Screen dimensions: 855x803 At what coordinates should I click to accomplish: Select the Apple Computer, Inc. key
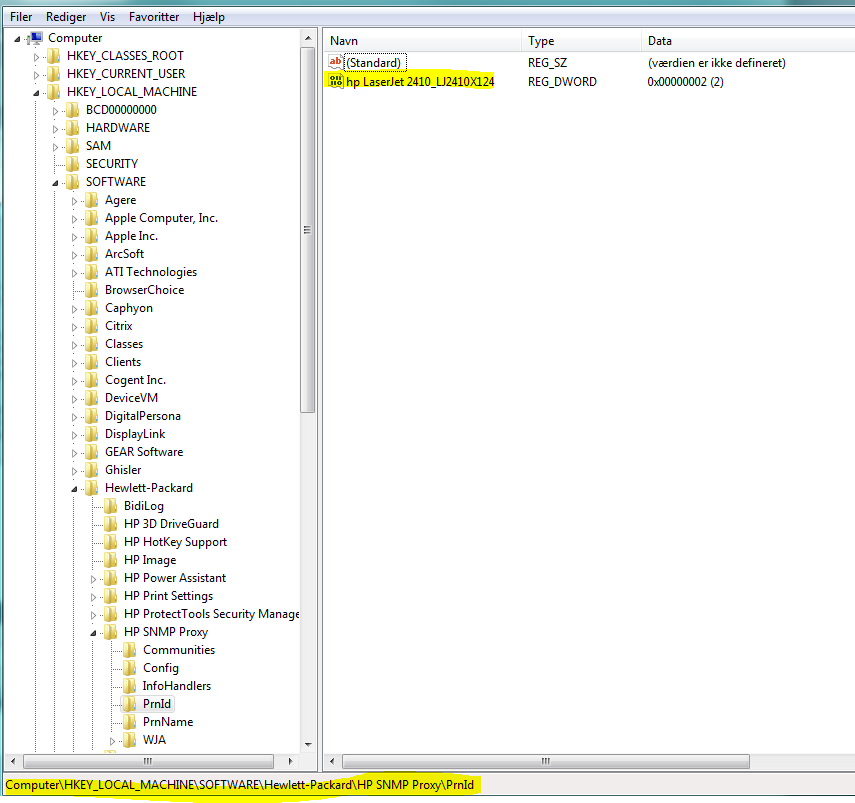(161, 218)
